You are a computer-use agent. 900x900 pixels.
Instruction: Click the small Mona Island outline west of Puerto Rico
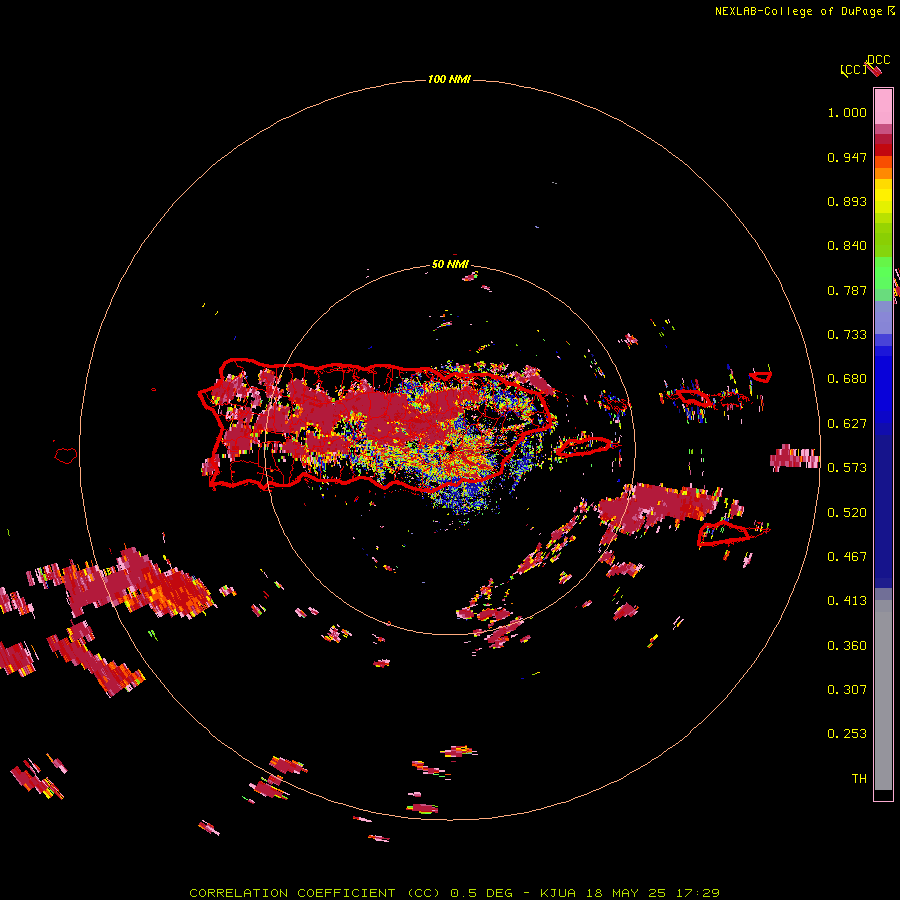point(66,456)
